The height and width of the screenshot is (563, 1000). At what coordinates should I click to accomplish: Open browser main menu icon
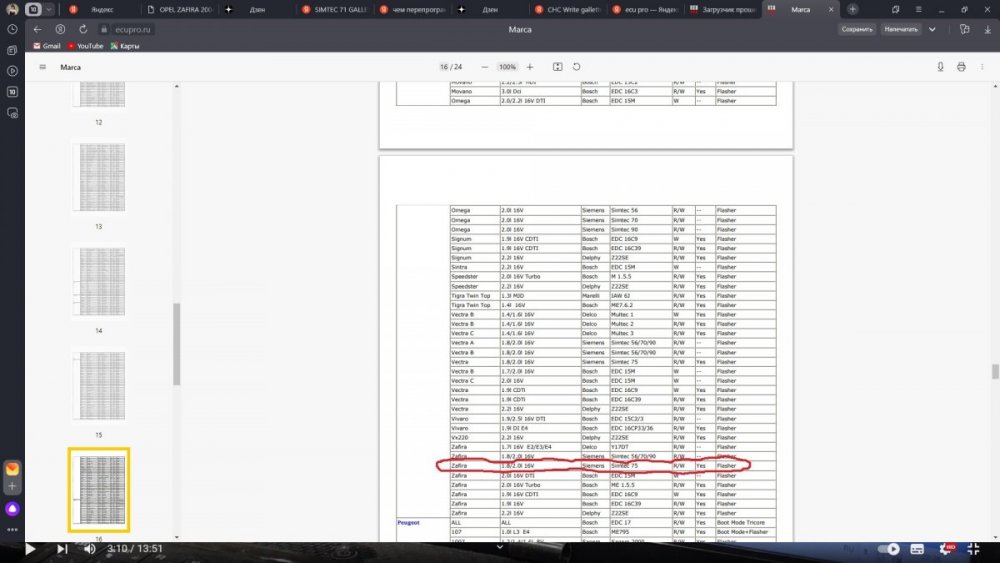(918, 10)
